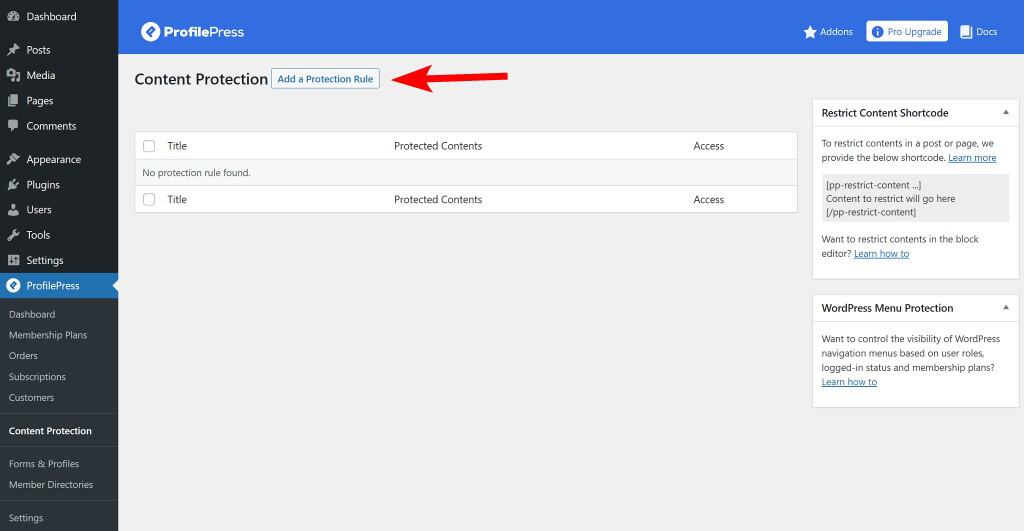This screenshot has height=531, width=1024.
Task: Click the Pages icon in sidebar
Action: [13, 101]
